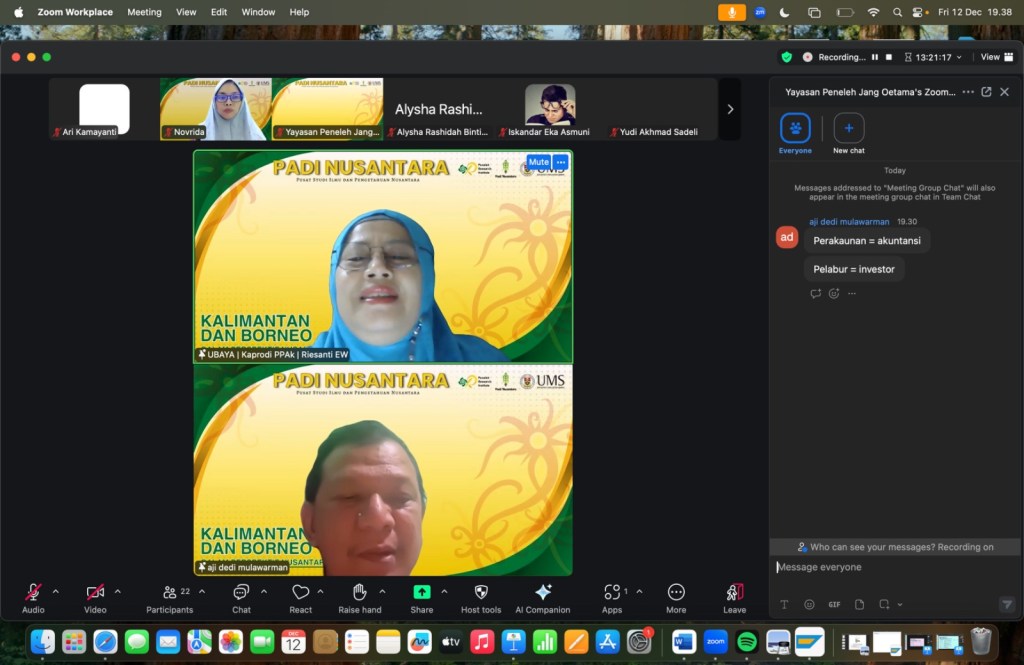Click the Raise hand icon
1024x665 pixels.
point(359,592)
